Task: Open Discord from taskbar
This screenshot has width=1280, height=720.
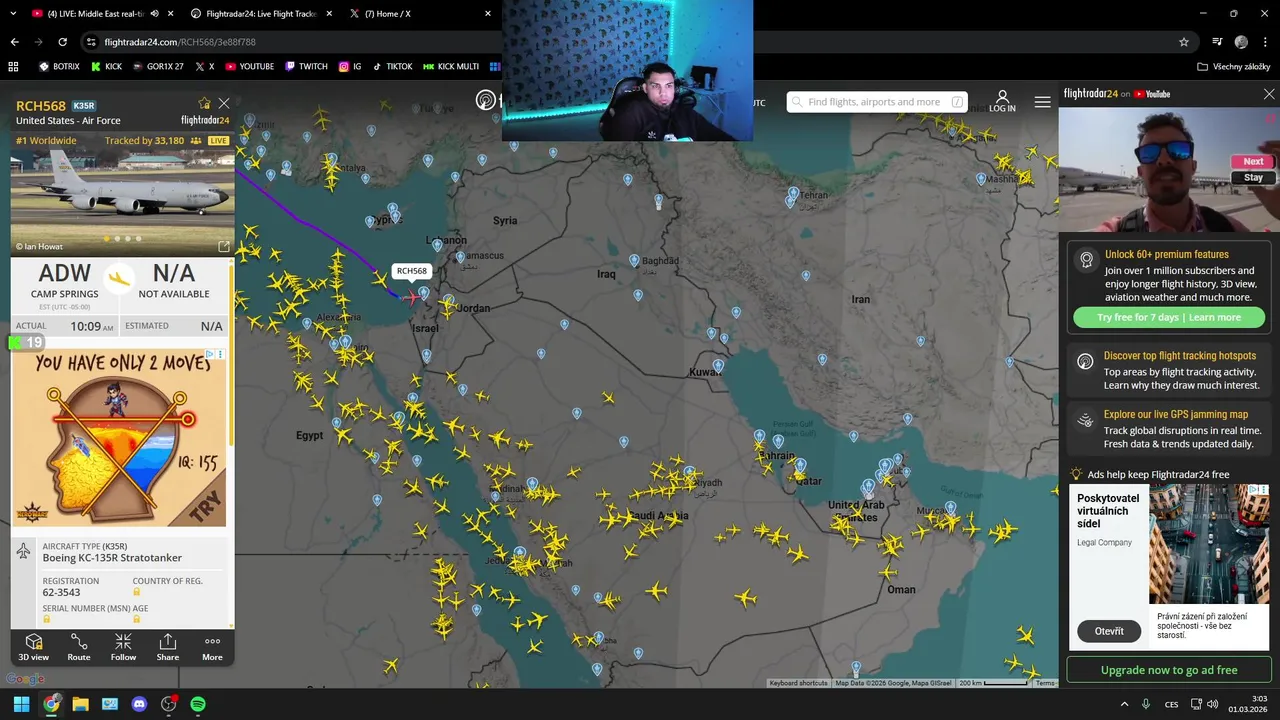Action: (139, 704)
